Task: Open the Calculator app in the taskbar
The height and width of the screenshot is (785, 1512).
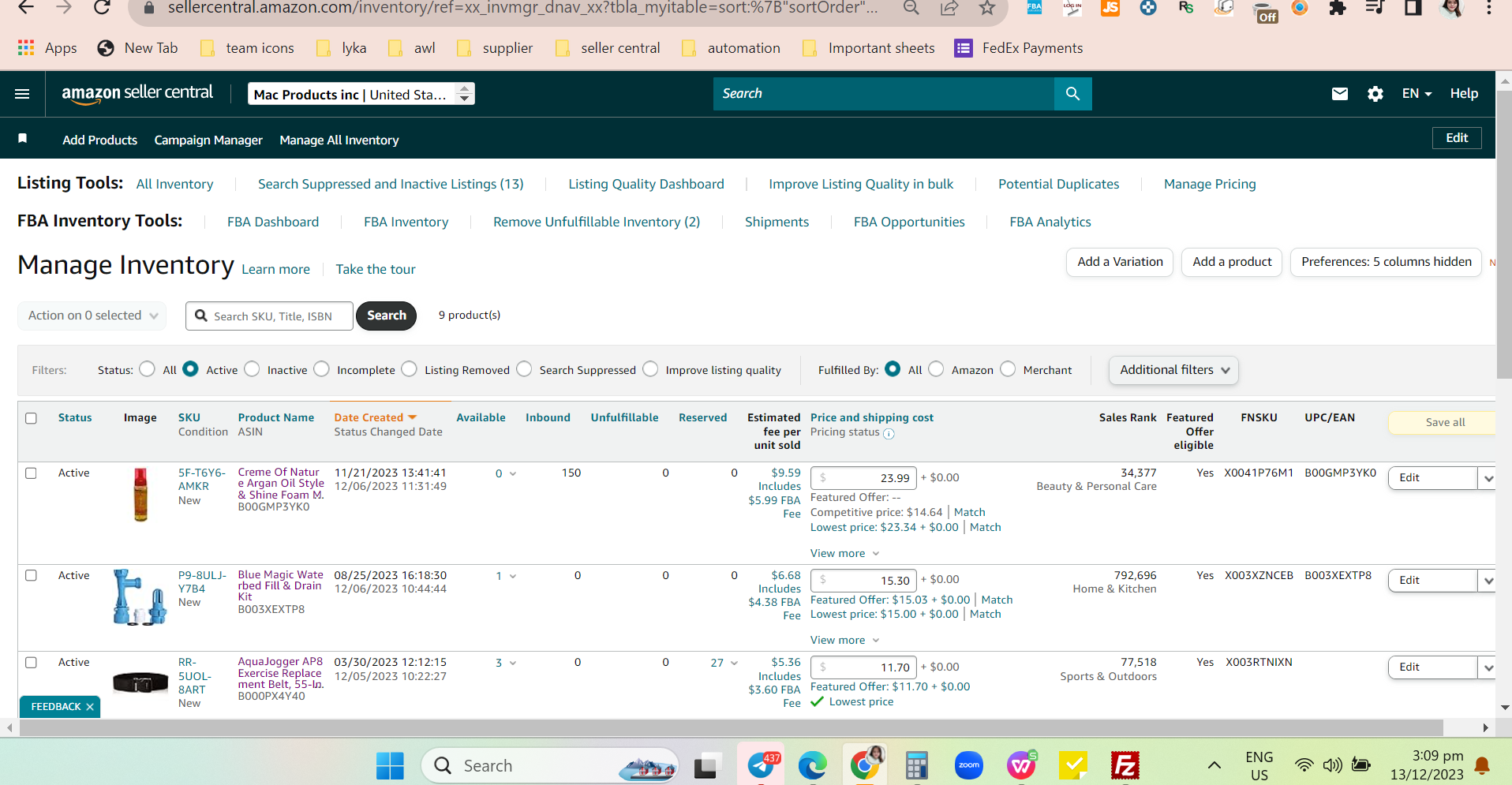Action: 916,765
